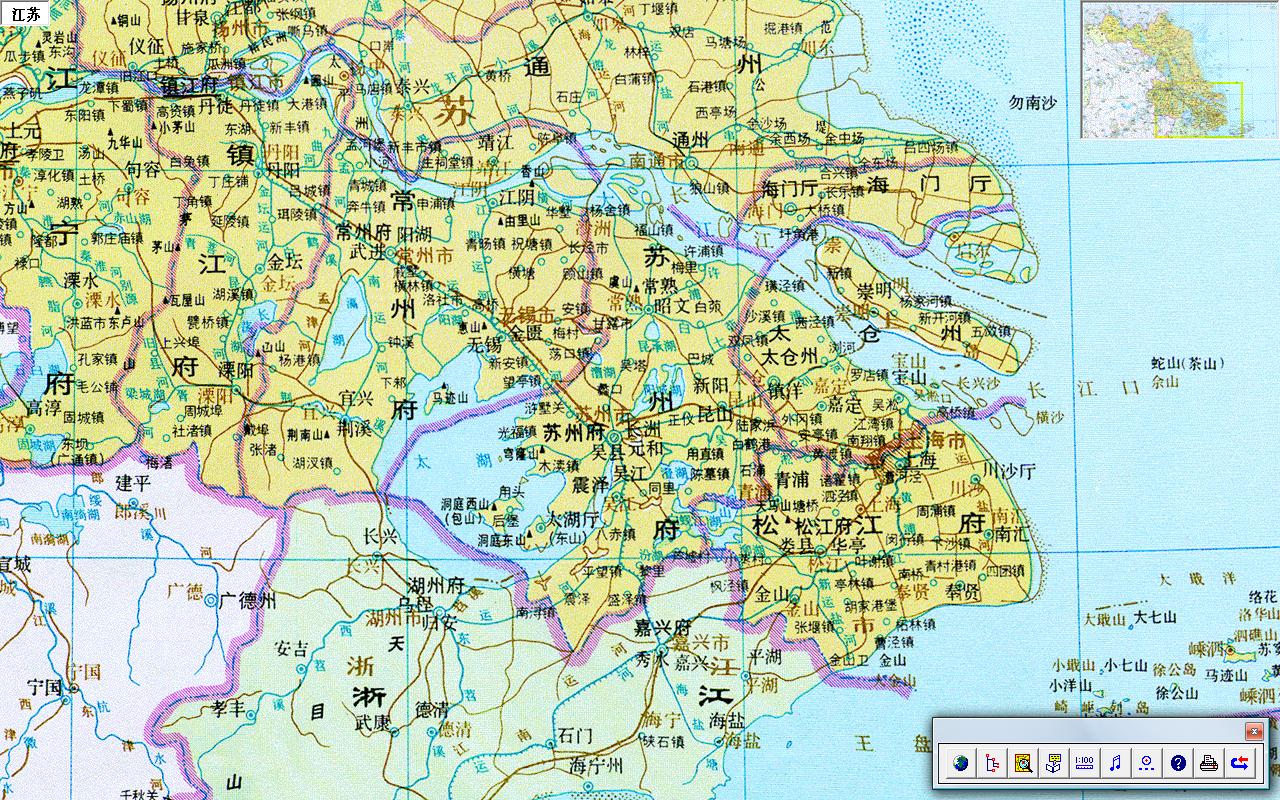1280x800 pixels.
Task: Click the globe icon in the floating toolbar
Action: [961, 764]
